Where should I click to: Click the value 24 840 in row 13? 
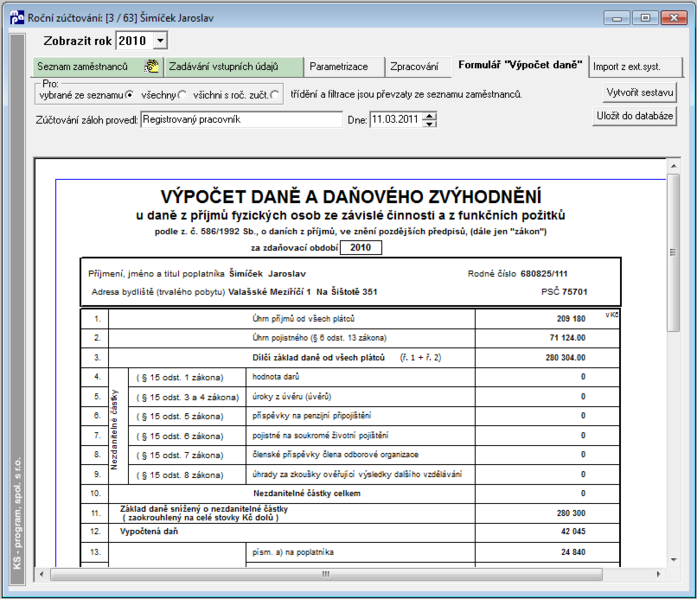[573, 552]
